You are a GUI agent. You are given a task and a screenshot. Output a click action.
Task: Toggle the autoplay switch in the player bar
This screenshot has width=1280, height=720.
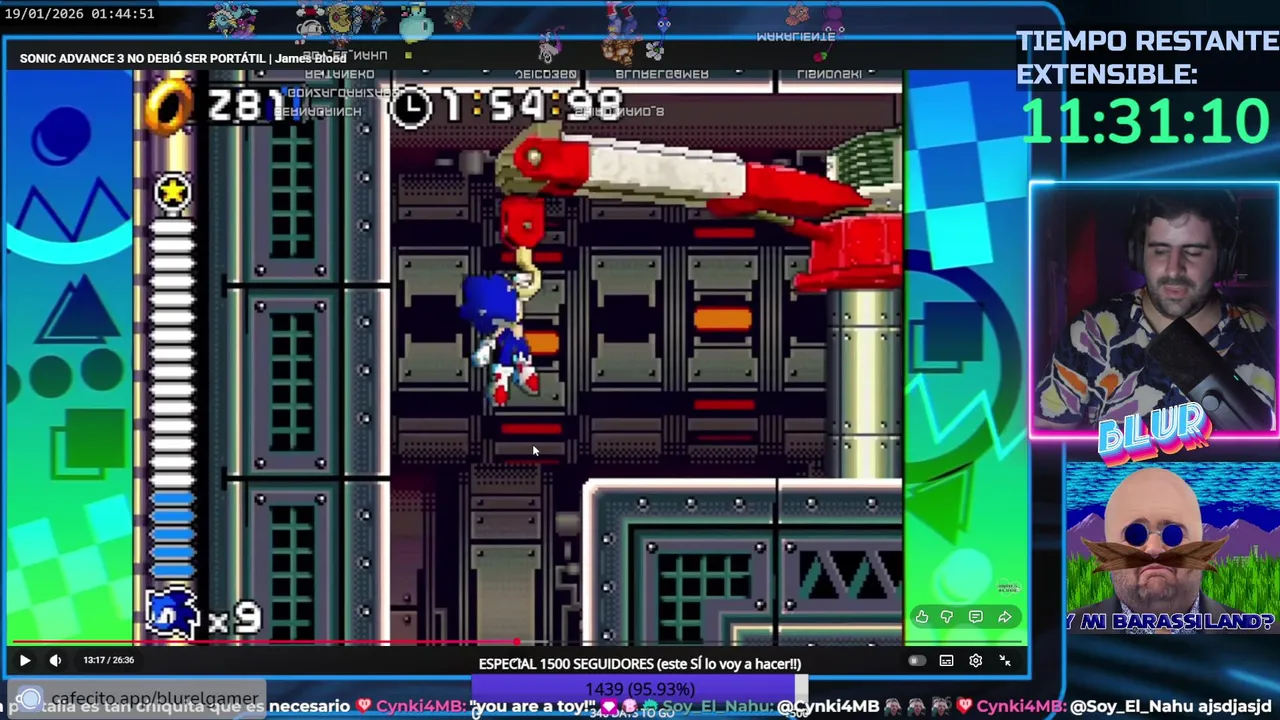[917, 661]
